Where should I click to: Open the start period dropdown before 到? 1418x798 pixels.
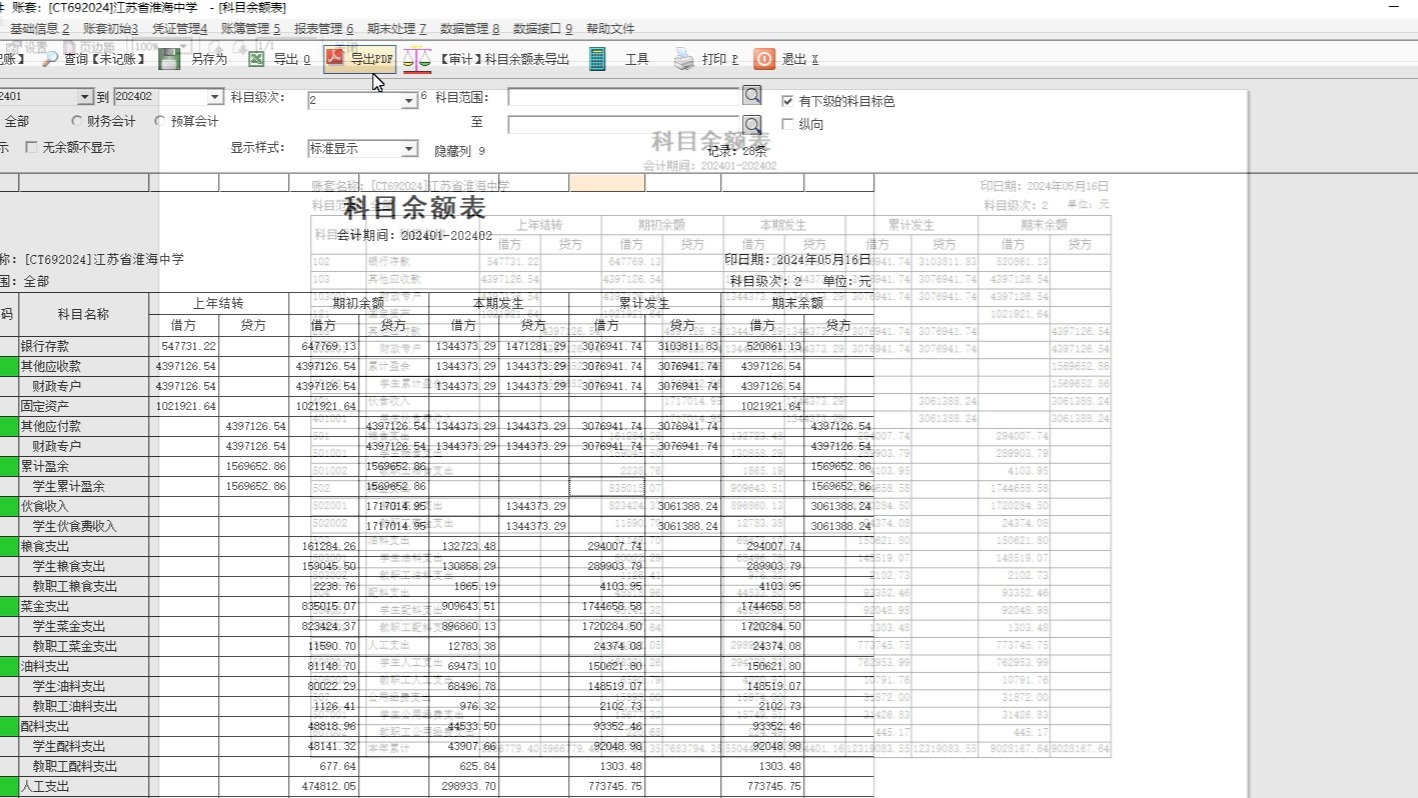[84, 97]
